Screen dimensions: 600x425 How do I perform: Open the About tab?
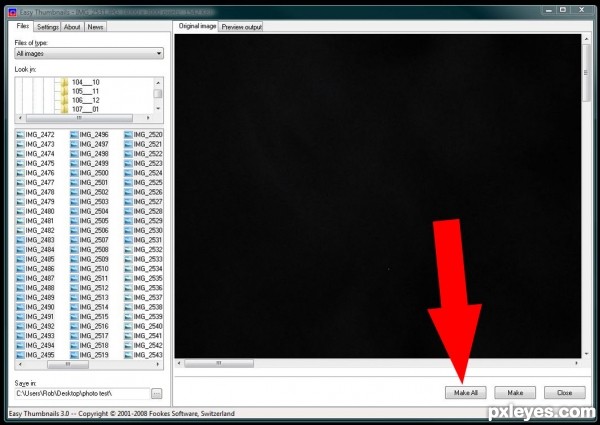tap(72, 27)
